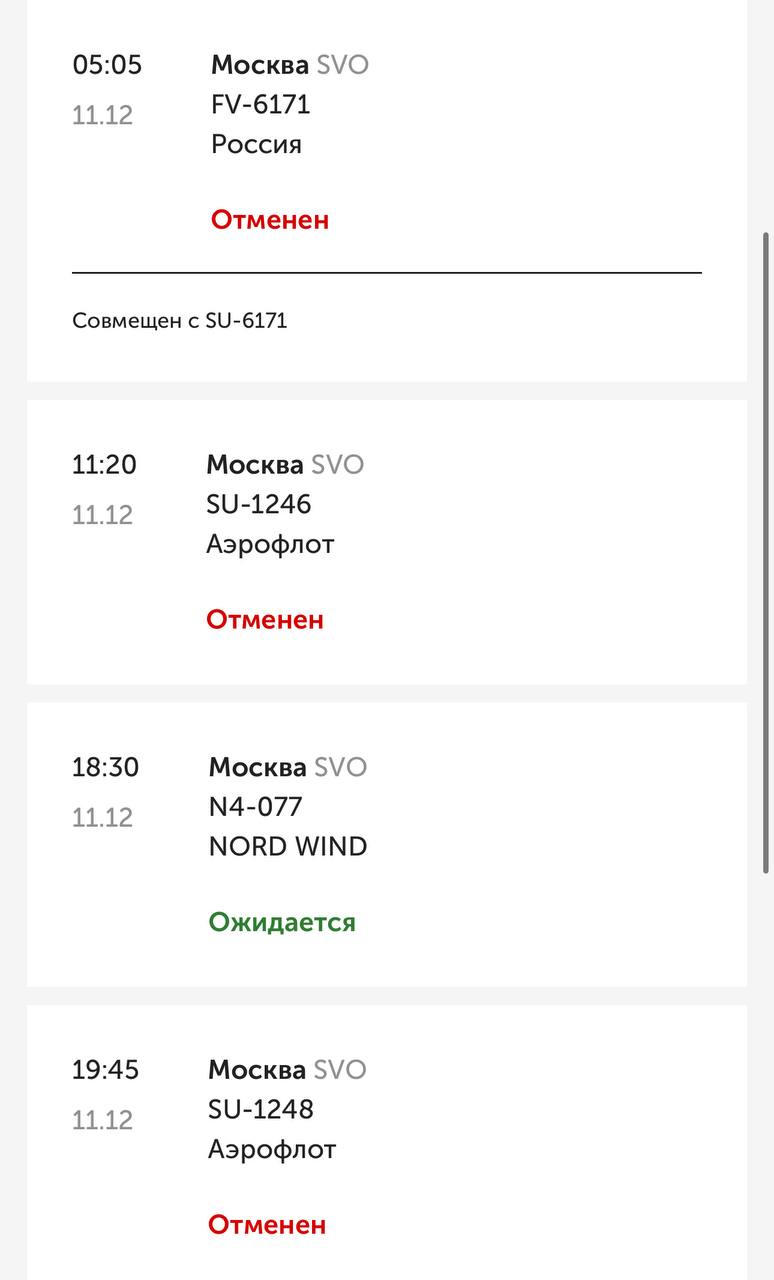Click the green "Ожидается" status

(x=282, y=922)
